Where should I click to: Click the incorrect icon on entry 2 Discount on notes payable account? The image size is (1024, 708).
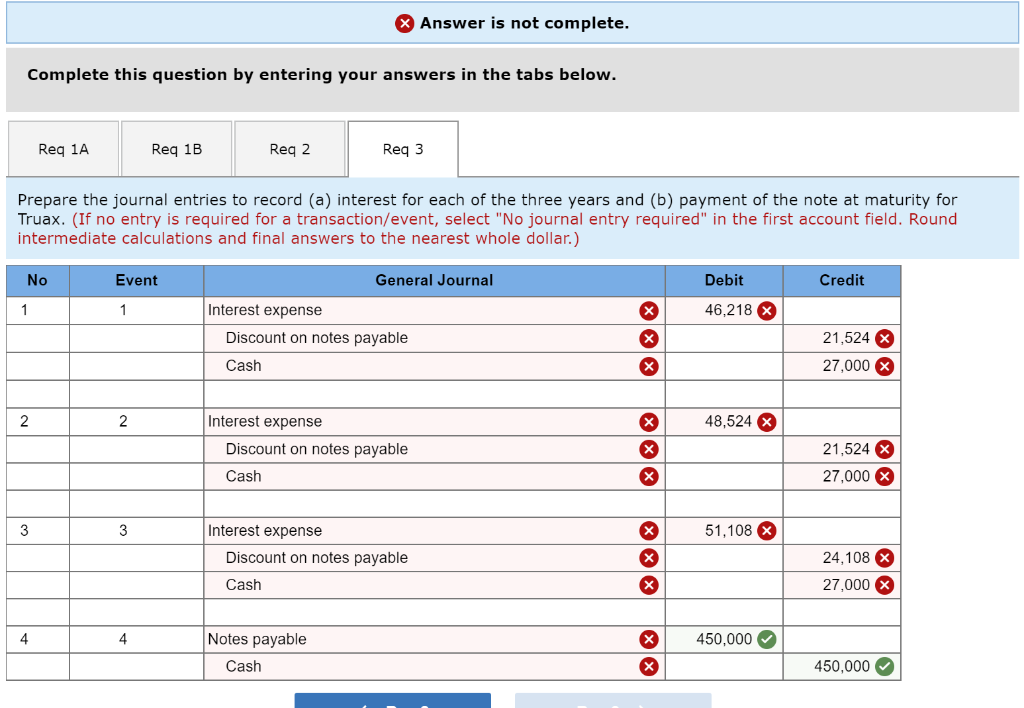coord(648,449)
